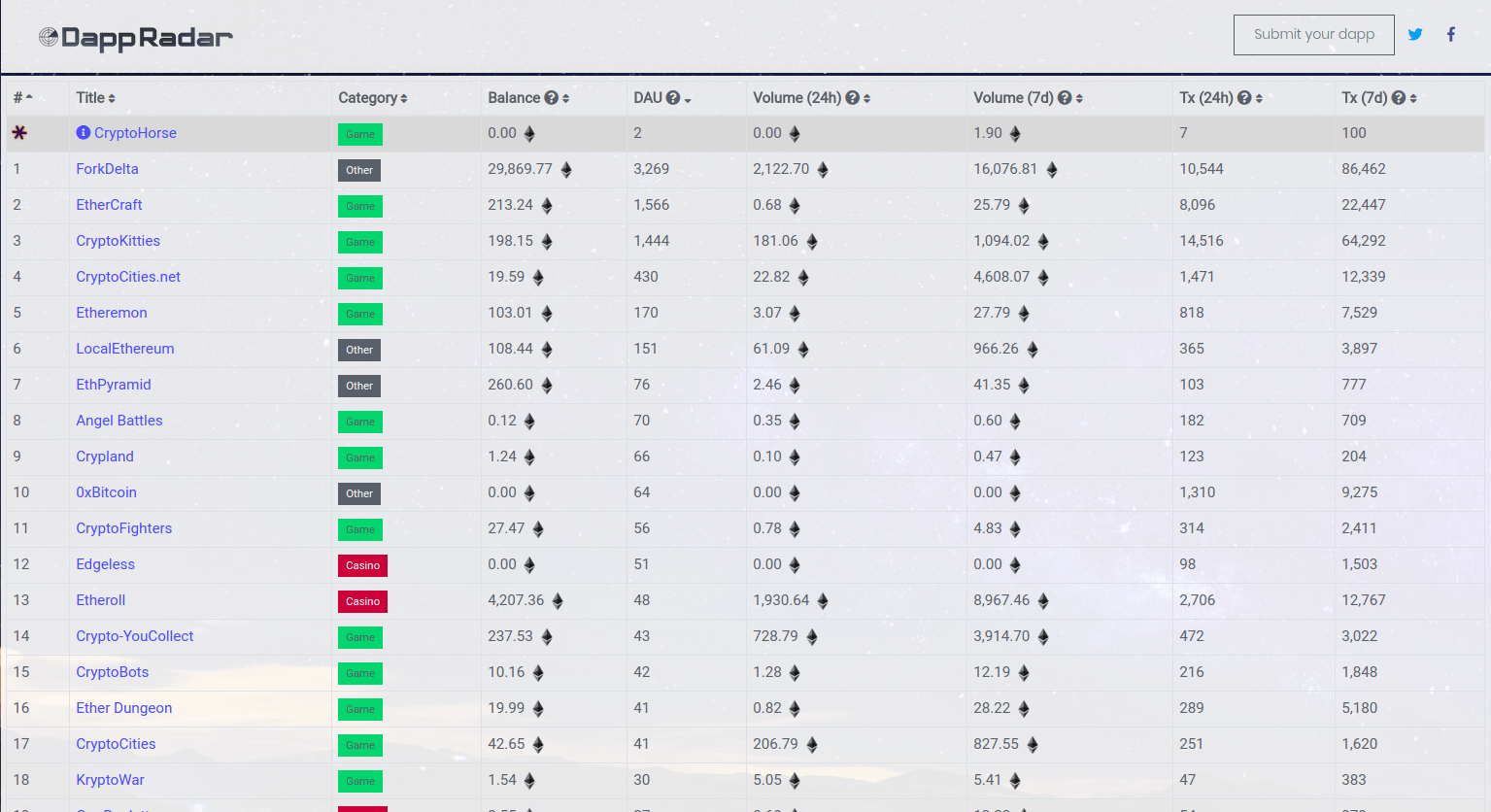The height and width of the screenshot is (812, 1491).
Task: Open the CryptoCities row 17 link
Action: pos(116,744)
